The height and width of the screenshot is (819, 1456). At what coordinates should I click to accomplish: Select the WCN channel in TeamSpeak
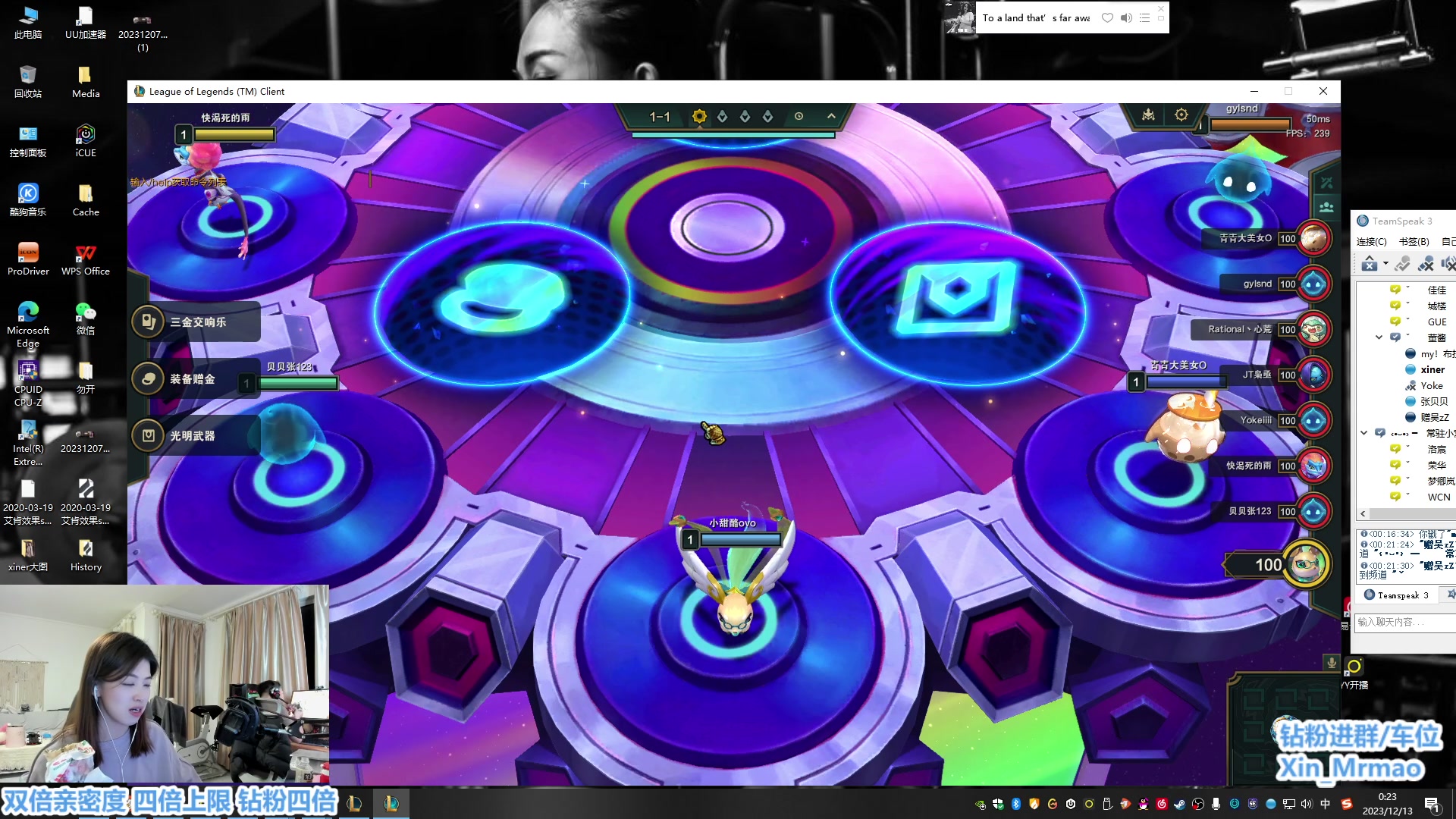coord(1439,497)
